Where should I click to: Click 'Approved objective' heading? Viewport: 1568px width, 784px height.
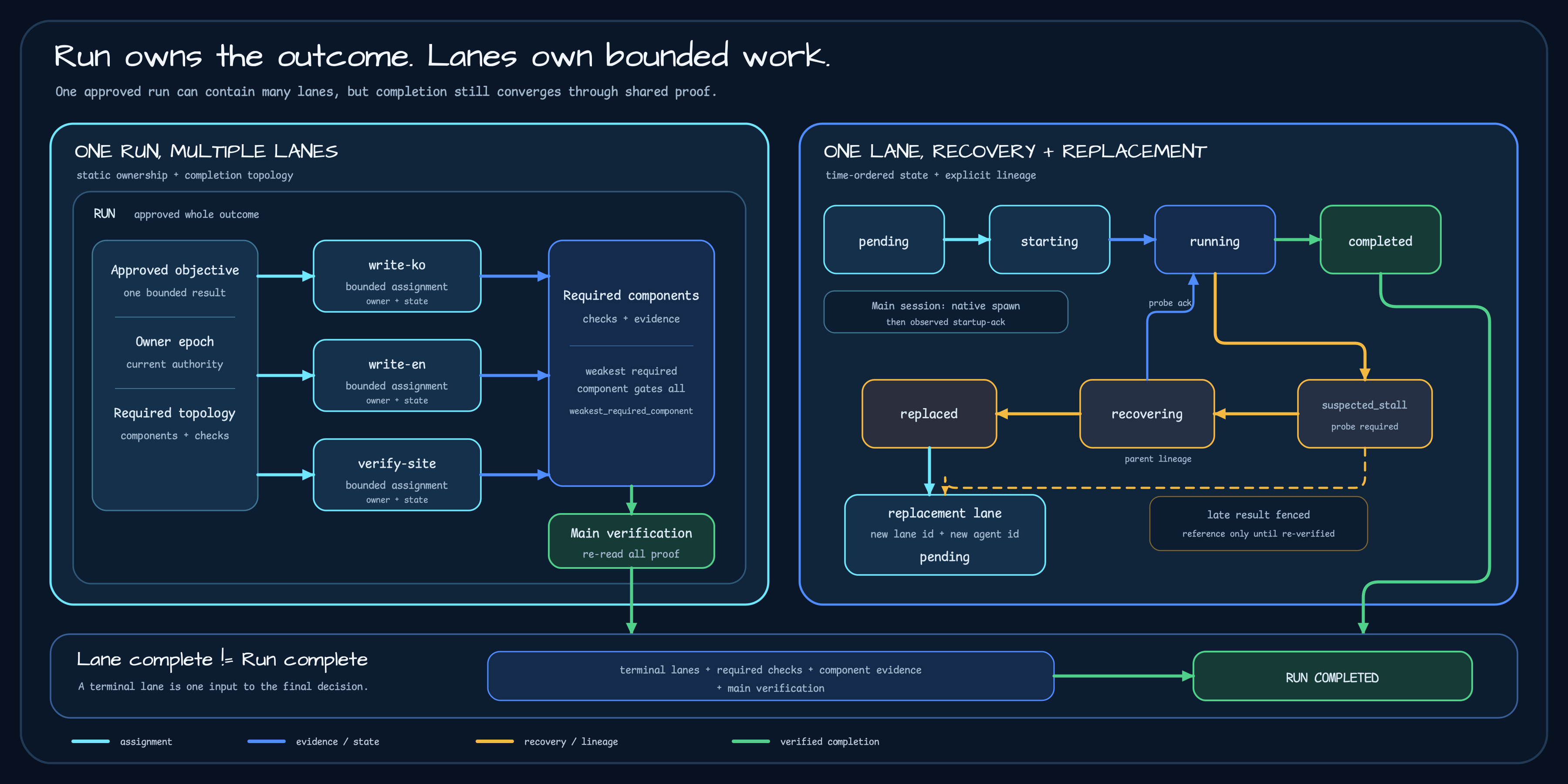[175, 270]
